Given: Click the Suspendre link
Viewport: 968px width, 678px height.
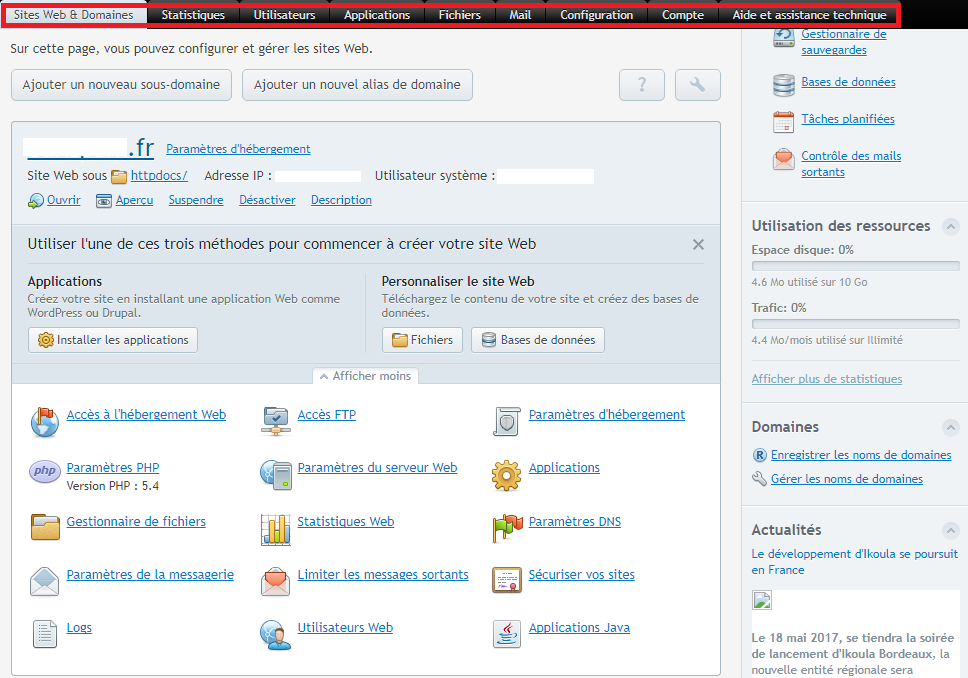Looking at the screenshot, I should point(196,200).
